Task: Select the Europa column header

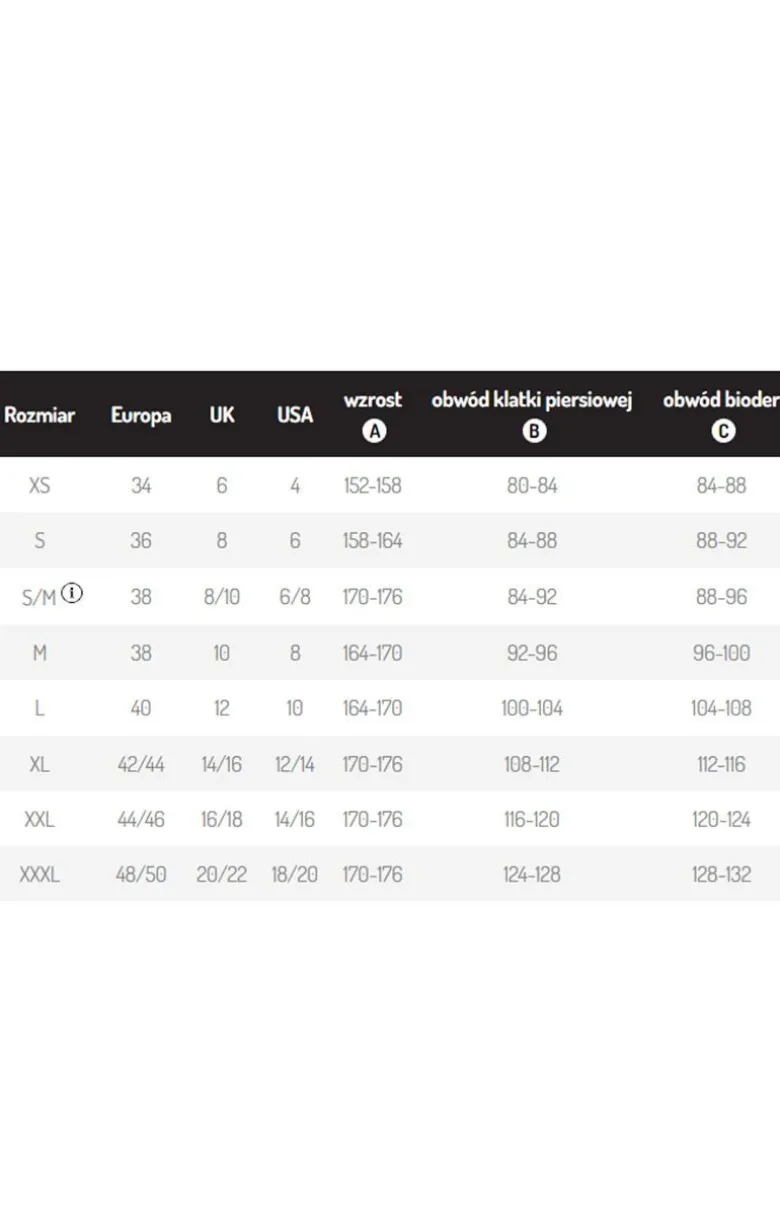Action: pos(141,415)
